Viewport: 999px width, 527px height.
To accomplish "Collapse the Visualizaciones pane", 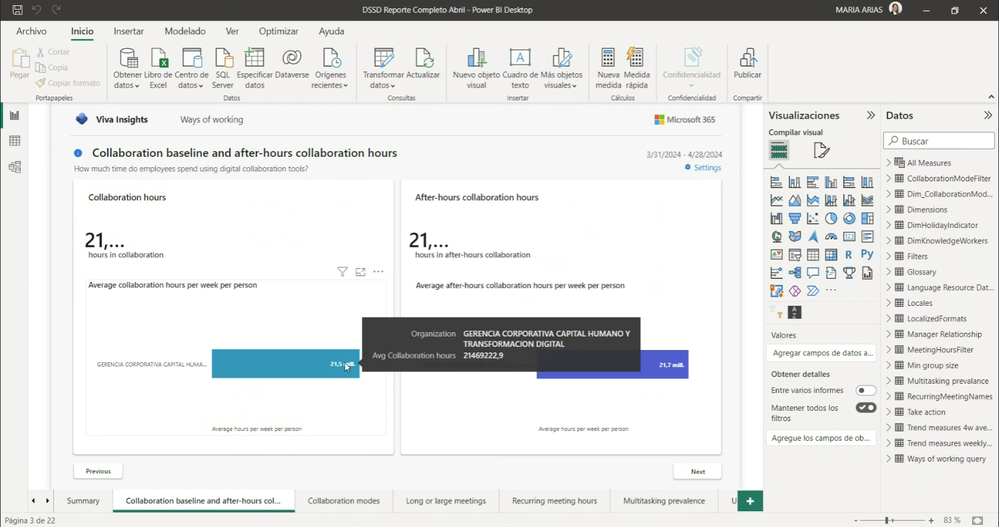I will coord(870,115).
